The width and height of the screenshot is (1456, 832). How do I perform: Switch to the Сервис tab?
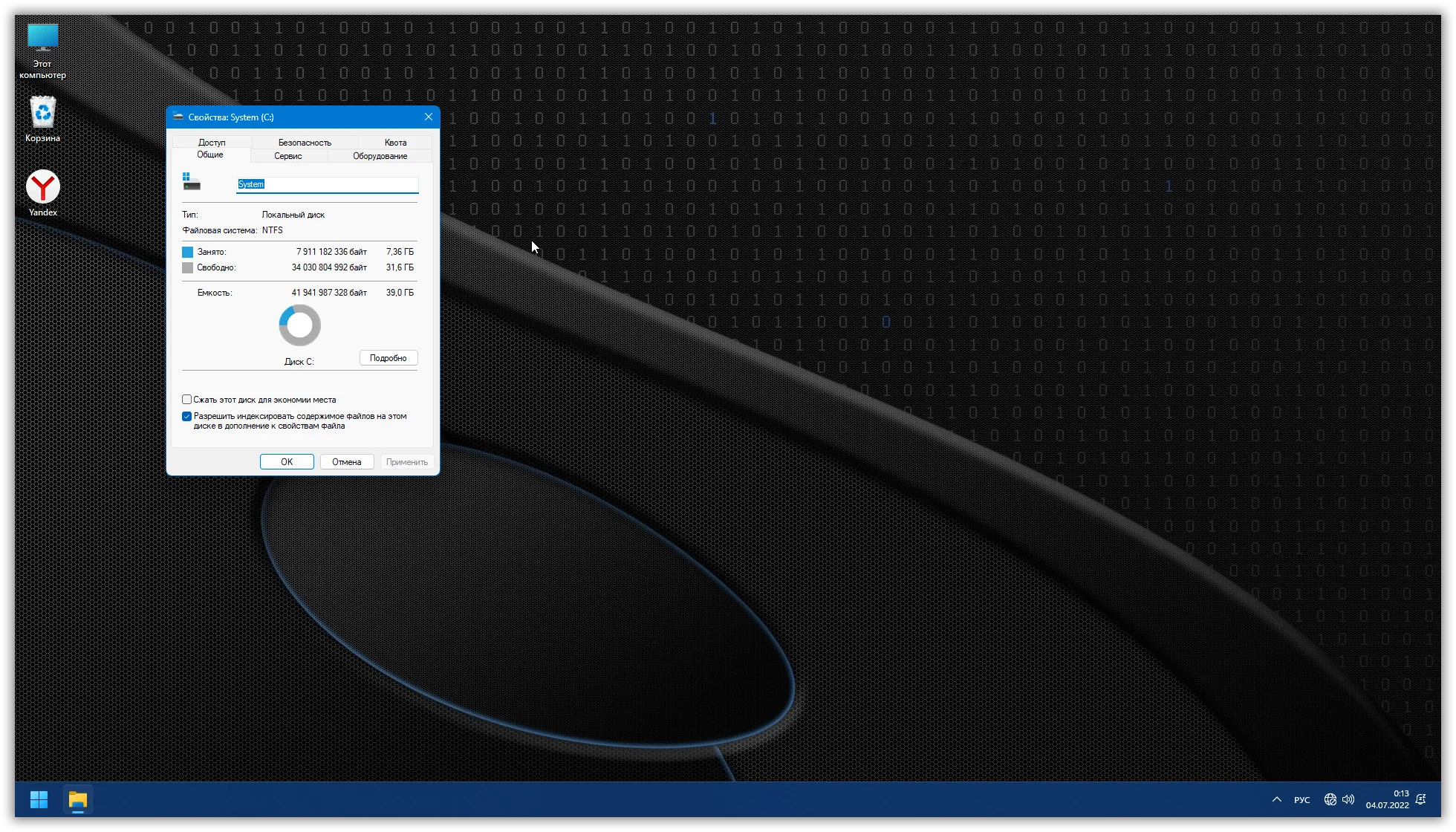(287, 156)
